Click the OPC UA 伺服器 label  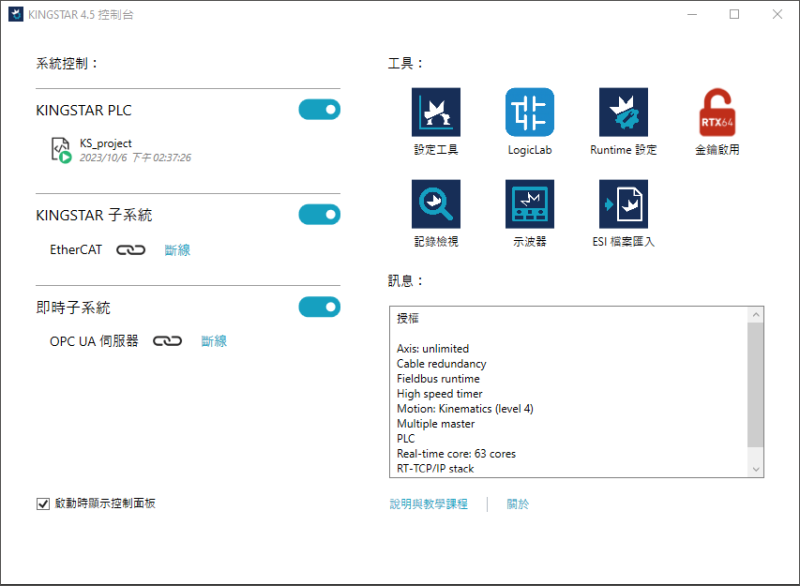point(94,341)
